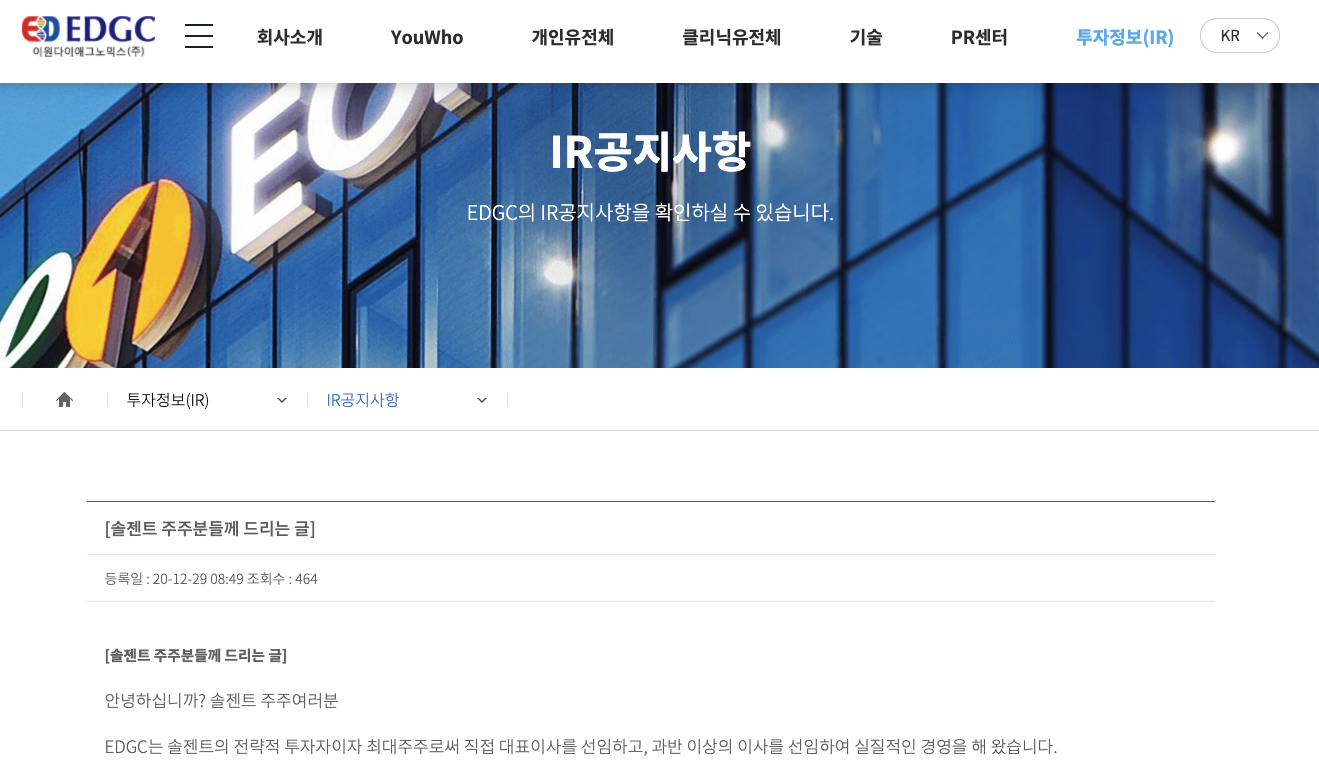The height and width of the screenshot is (769, 1319).
Task: Click the 등록일 20-12-29 08:49 조회수 464 line
Action: point(211,578)
